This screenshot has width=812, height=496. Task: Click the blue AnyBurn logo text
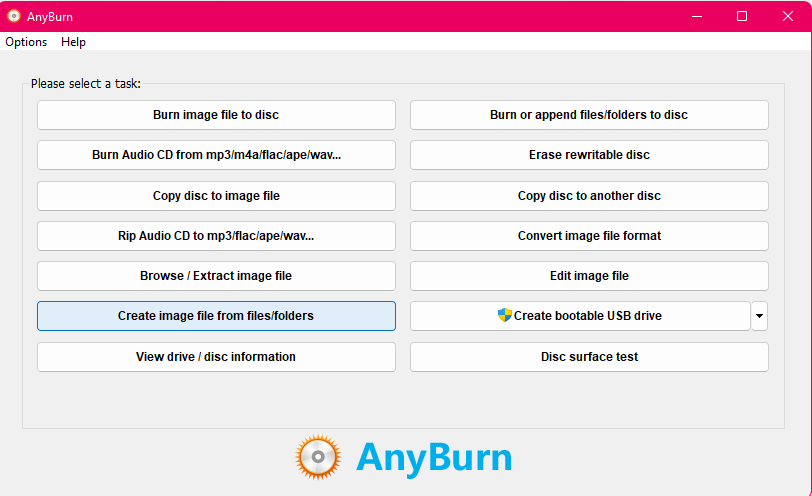pyautogui.click(x=434, y=458)
